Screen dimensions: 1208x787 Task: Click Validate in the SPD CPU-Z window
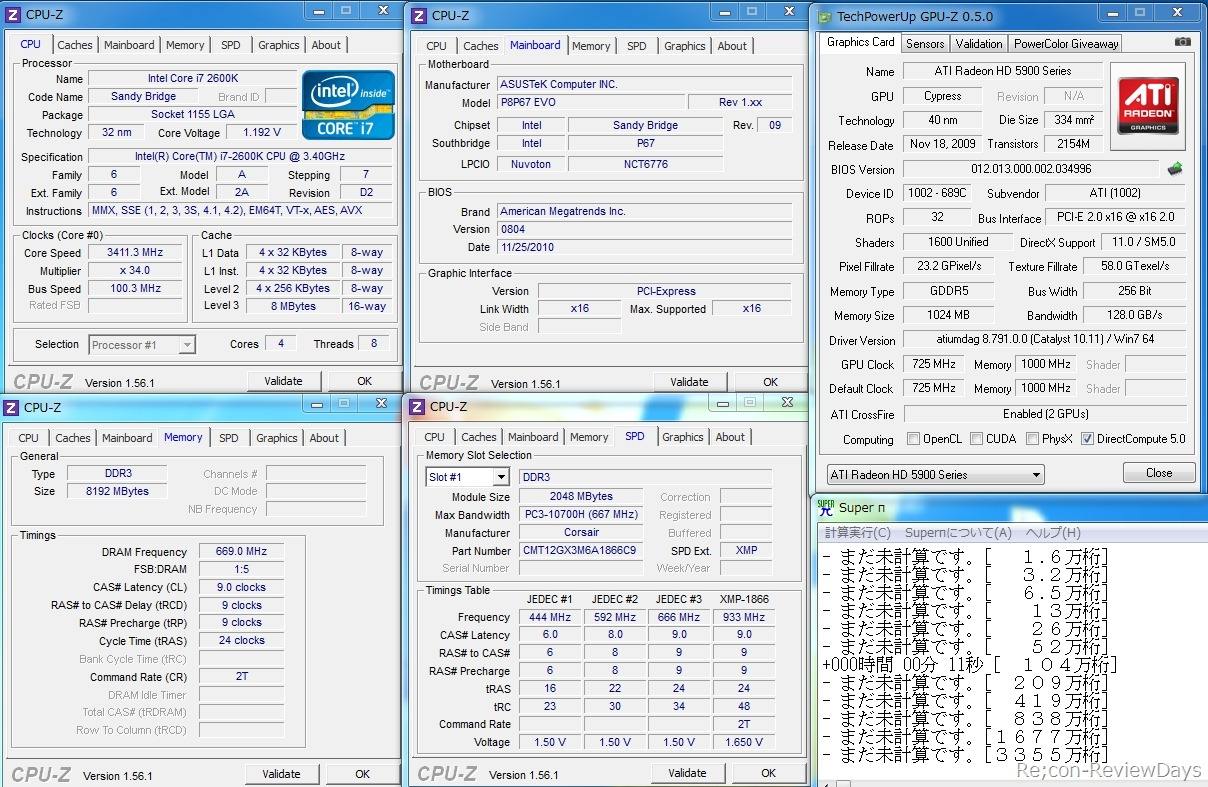[687, 773]
